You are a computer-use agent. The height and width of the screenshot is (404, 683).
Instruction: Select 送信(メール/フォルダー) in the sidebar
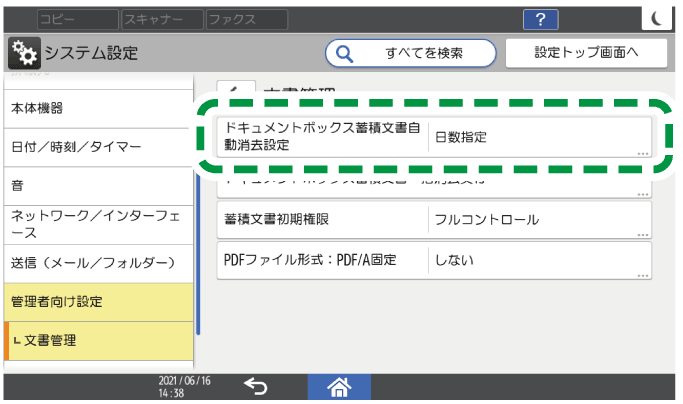click(x=98, y=263)
